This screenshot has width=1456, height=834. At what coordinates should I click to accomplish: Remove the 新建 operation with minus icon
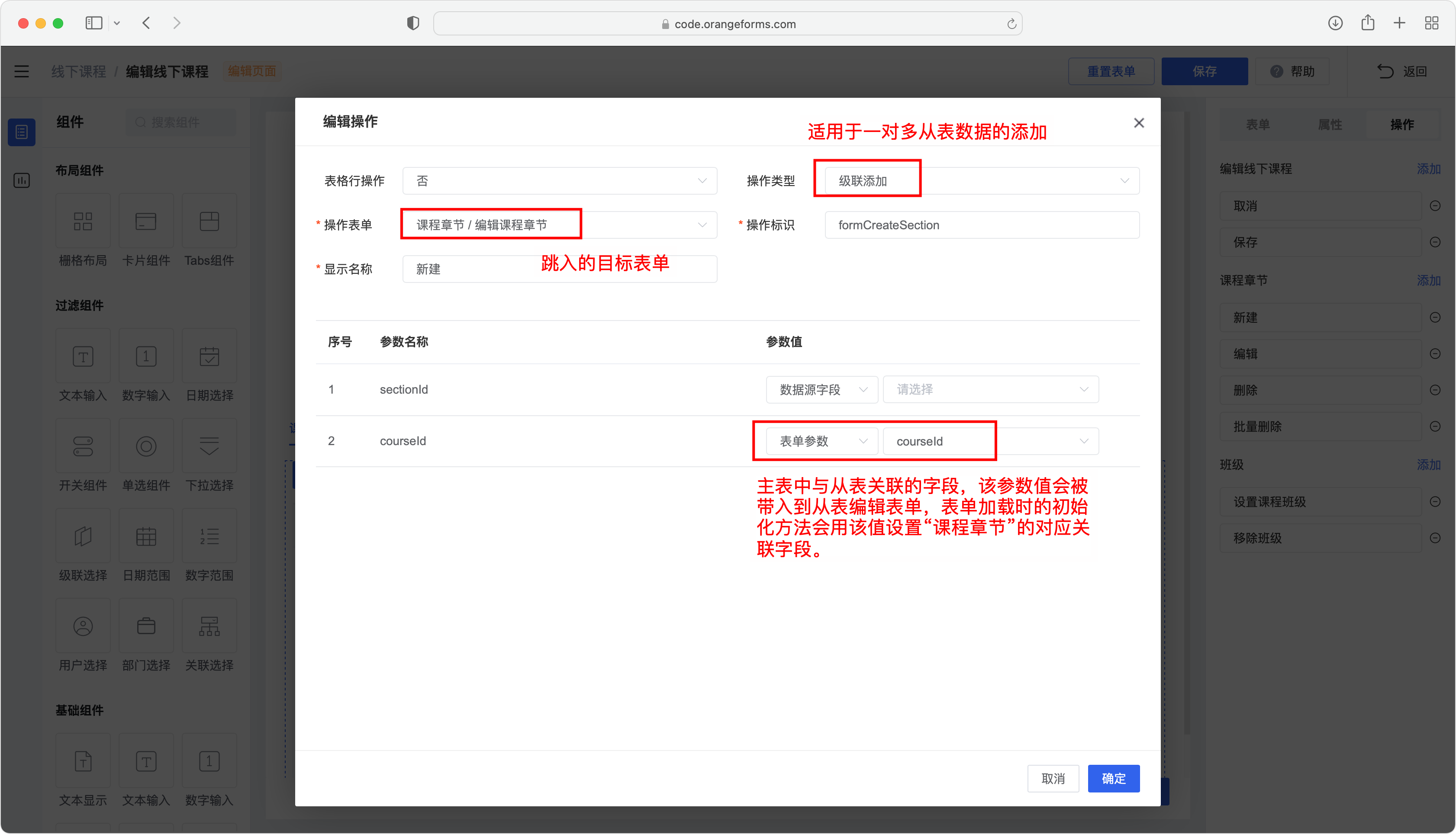(1435, 318)
